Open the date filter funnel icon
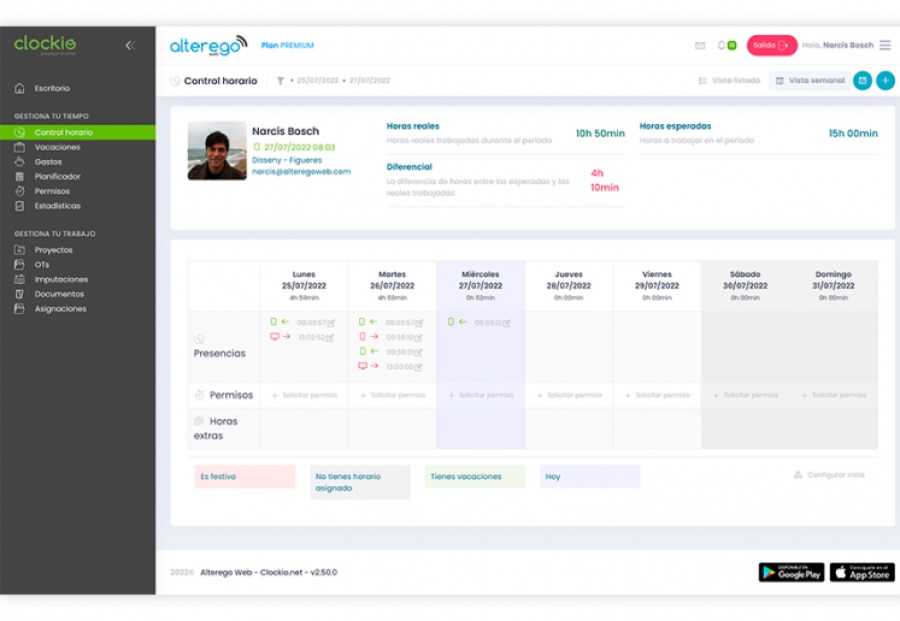This screenshot has width=900, height=621. pos(280,81)
